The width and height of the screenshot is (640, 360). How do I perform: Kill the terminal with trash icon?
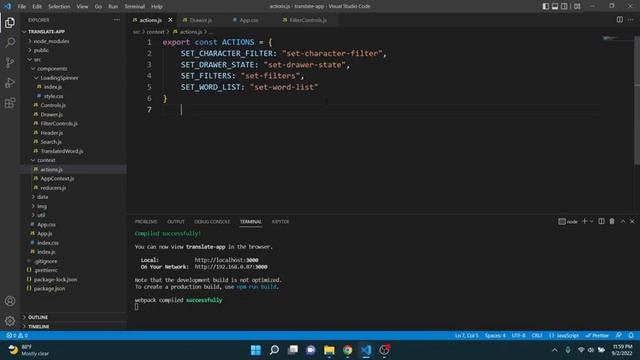612,221
